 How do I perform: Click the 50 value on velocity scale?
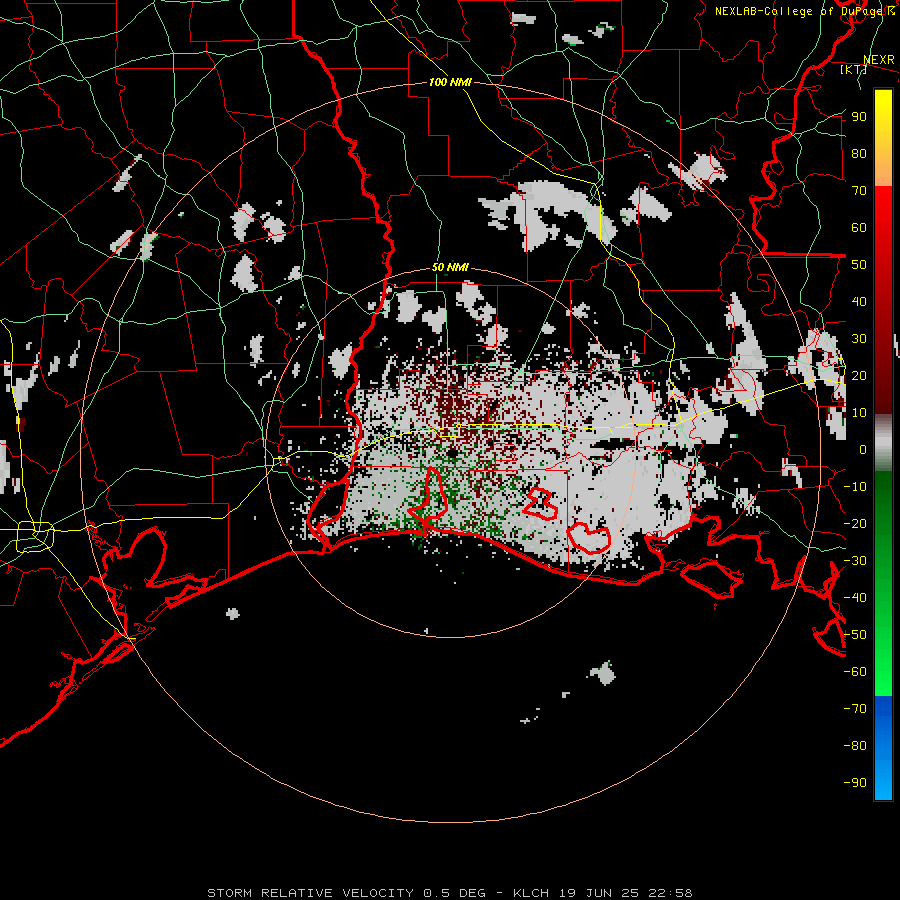click(859, 265)
